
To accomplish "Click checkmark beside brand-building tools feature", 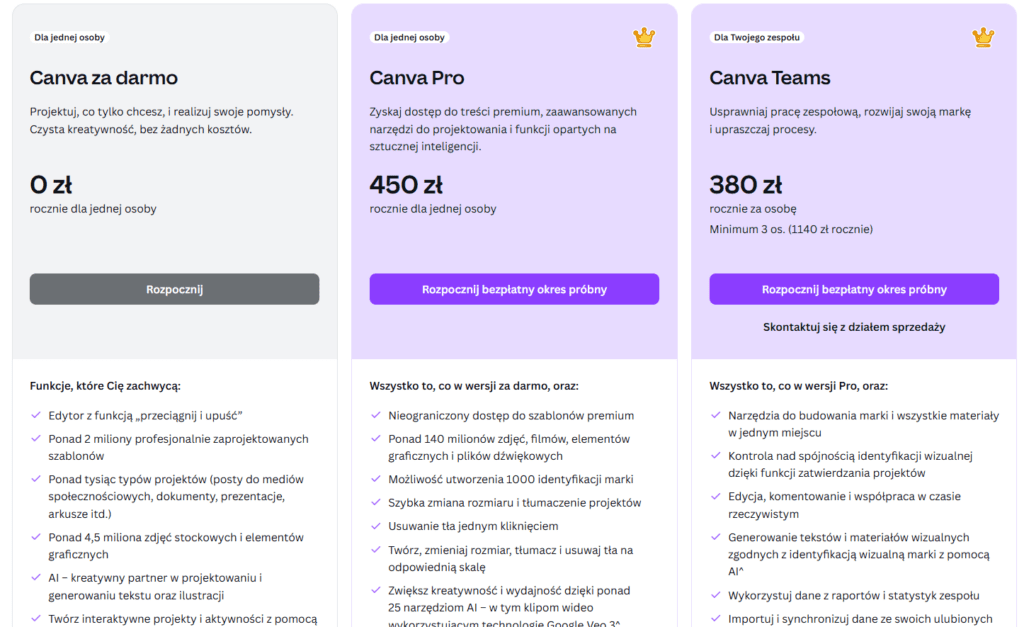I will (x=716, y=415).
